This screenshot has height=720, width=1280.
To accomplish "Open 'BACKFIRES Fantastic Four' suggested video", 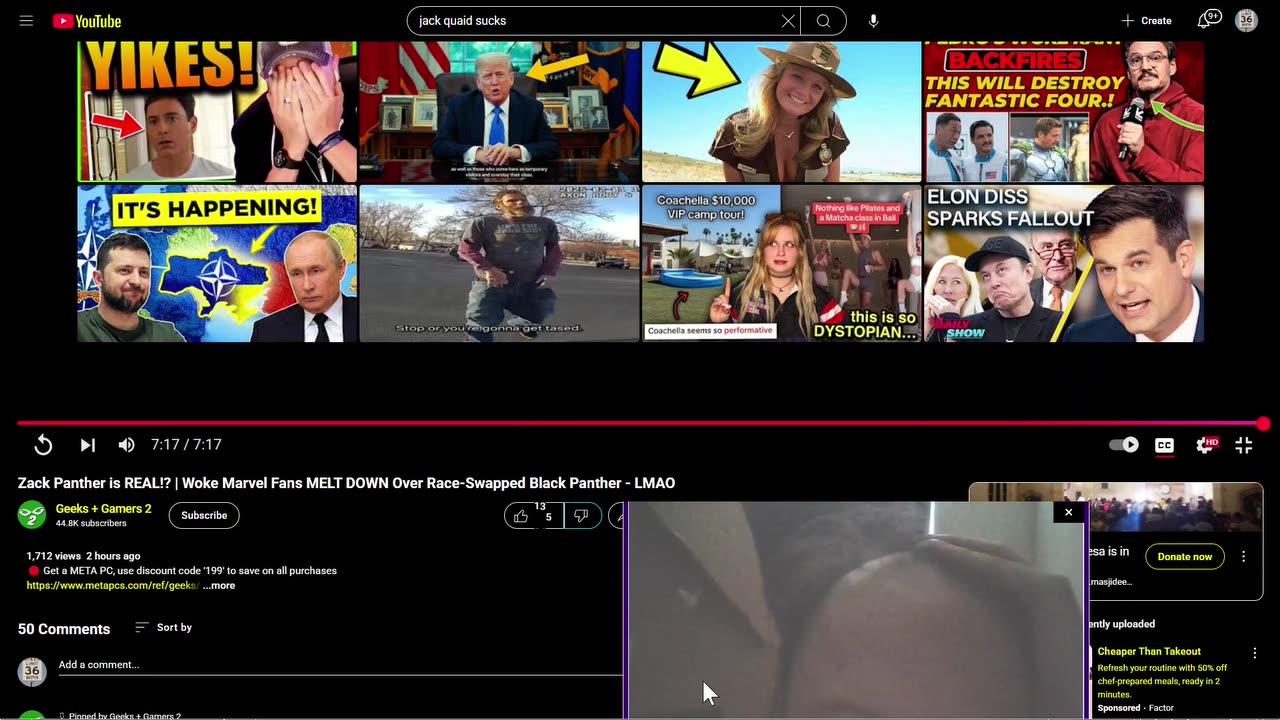I will point(1064,112).
